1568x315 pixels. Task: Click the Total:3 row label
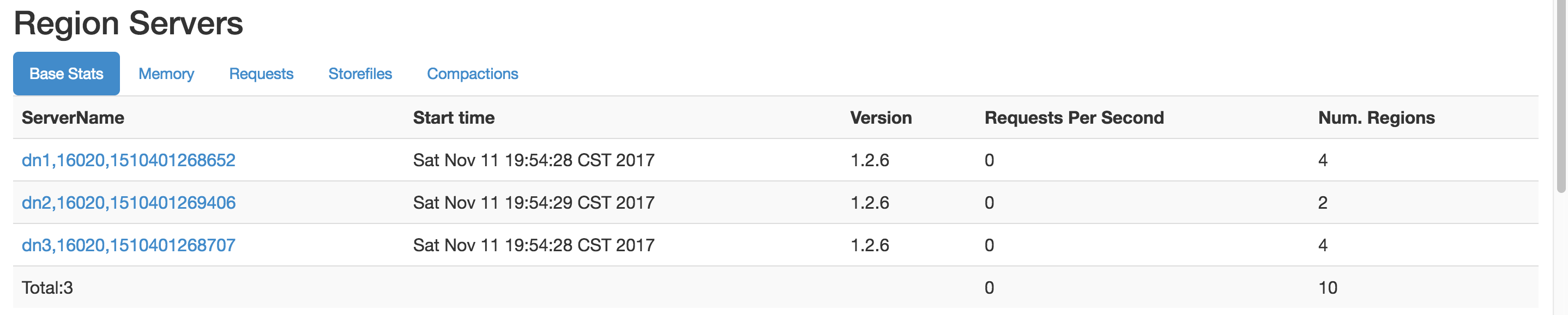47,288
